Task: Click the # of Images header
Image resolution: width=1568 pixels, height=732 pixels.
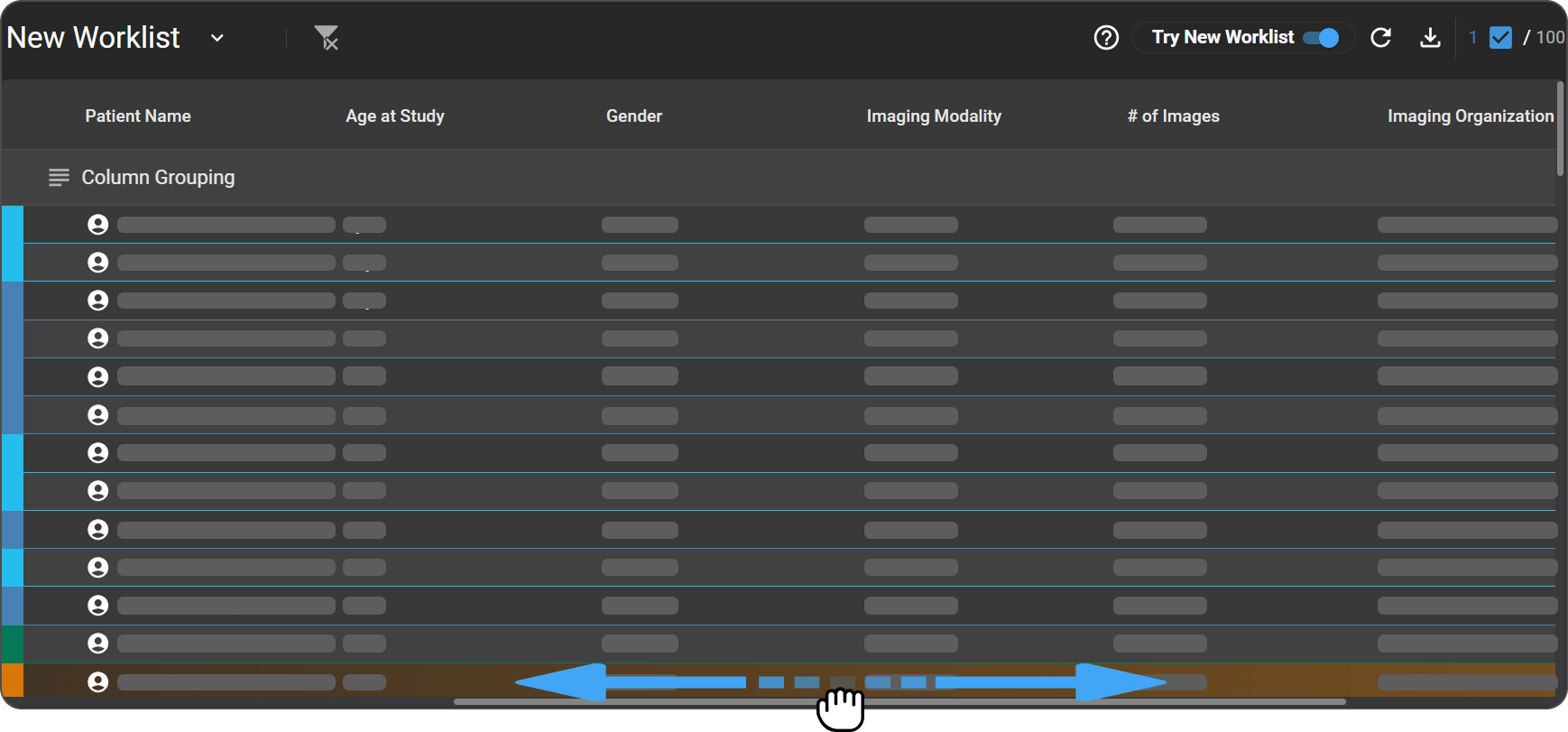Action: pyautogui.click(x=1173, y=116)
